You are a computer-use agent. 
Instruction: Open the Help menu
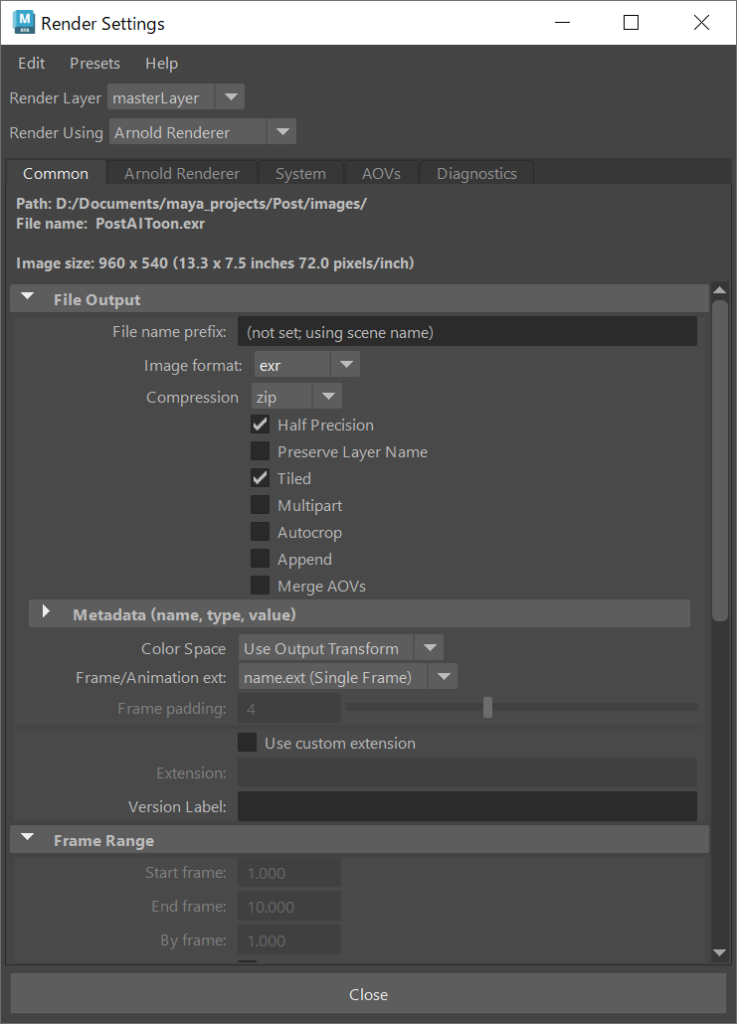(161, 63)
